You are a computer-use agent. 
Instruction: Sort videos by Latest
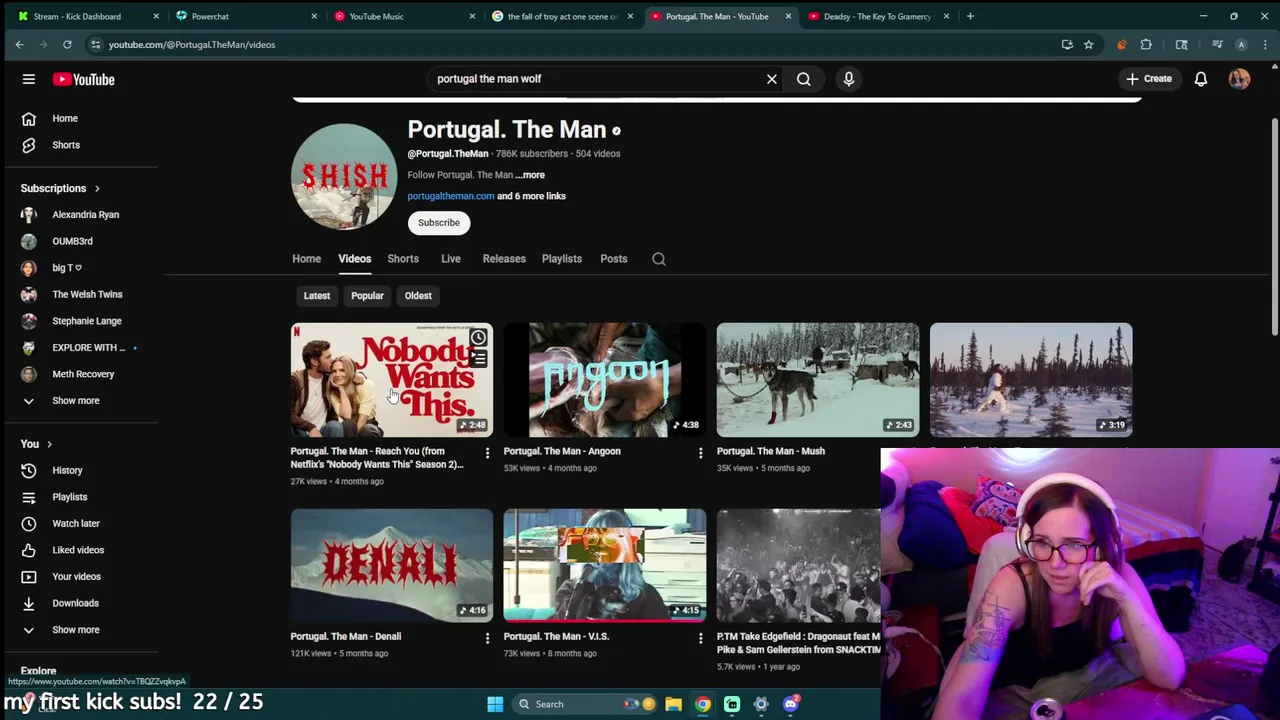pyautogui.click(x=317, y=296)
